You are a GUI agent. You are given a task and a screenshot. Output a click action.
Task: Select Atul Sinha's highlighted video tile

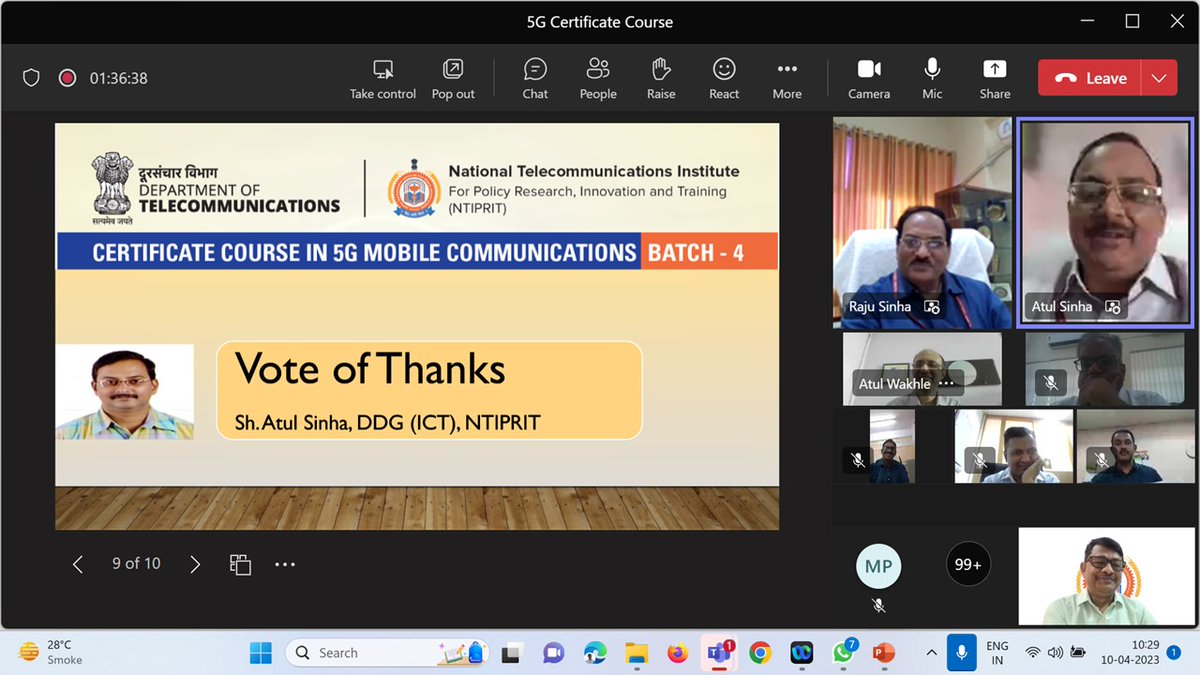(1105, 222)
